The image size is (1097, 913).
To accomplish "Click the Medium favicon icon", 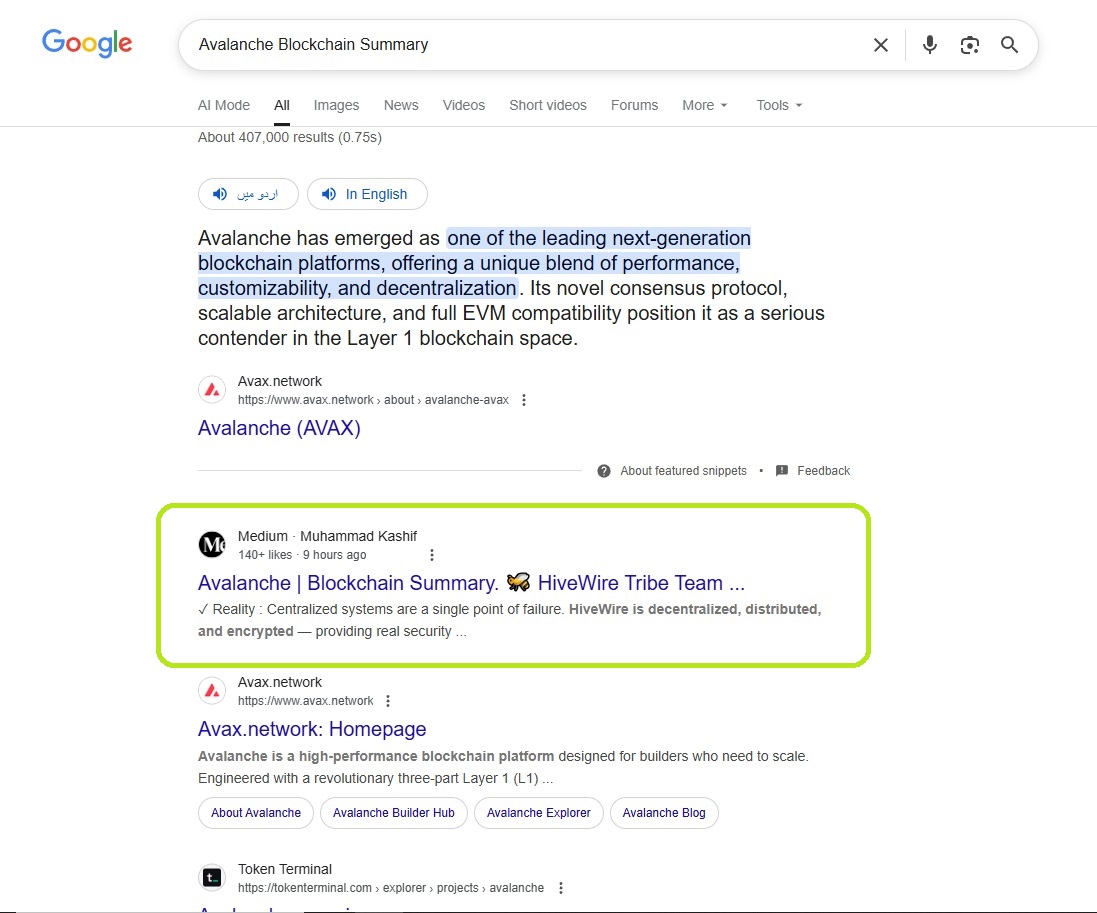I will coord(212,544).
